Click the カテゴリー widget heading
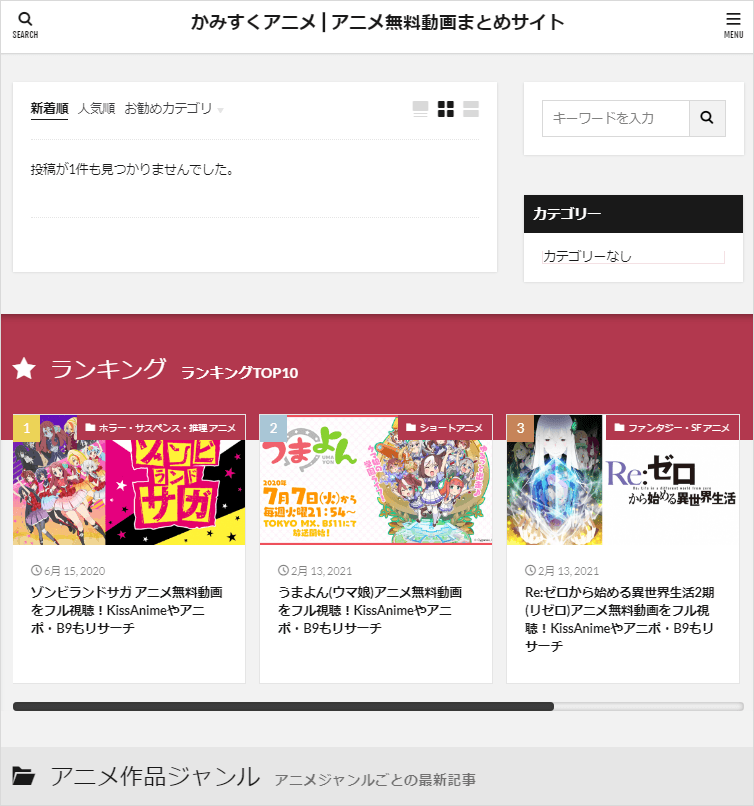 [x=633, y=214]
